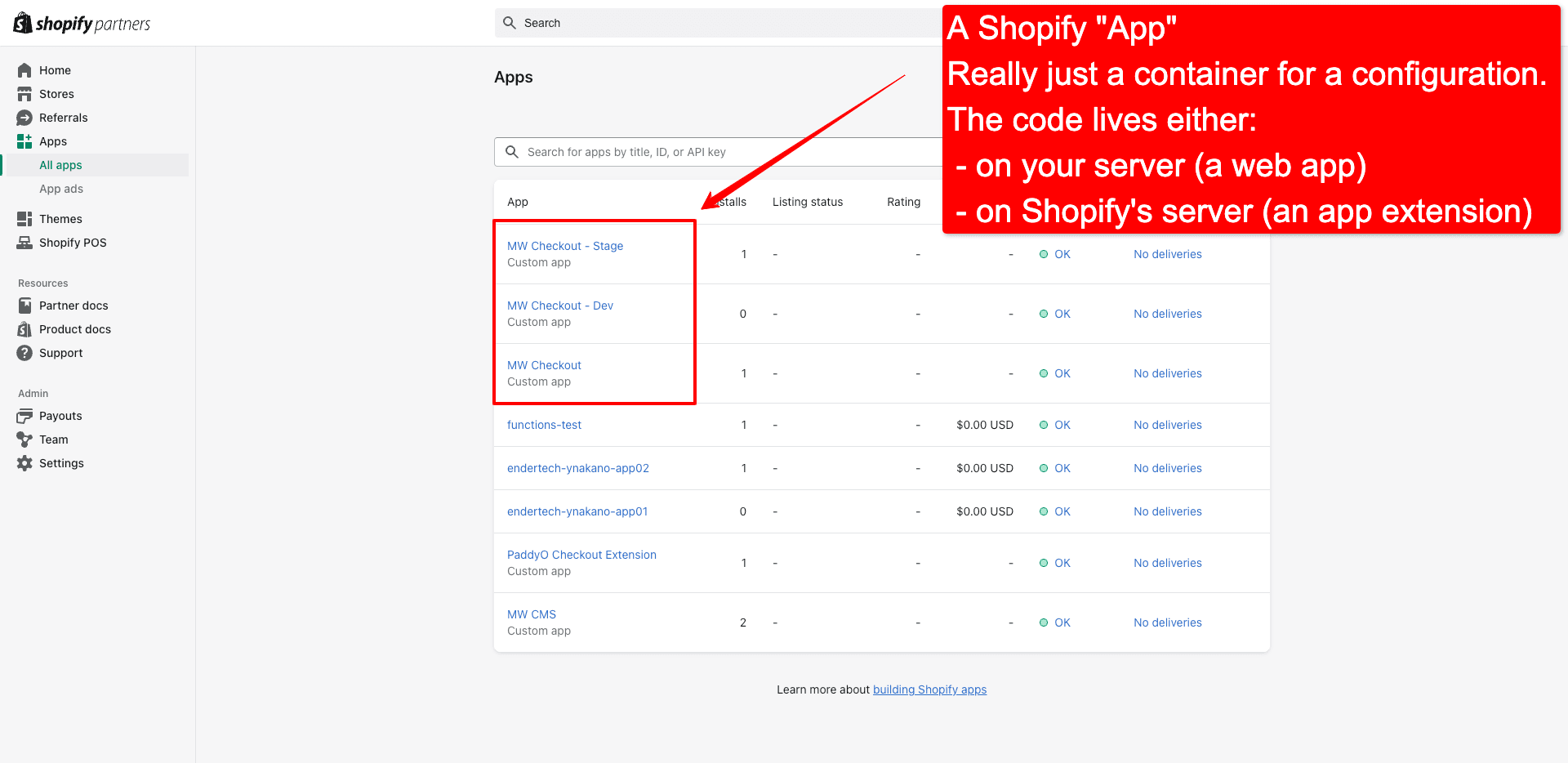Image resolution: width=1568 pixels, height=763 pixels.
Task: Click the Stores storefront icon
Action: [x=24, y=94]
